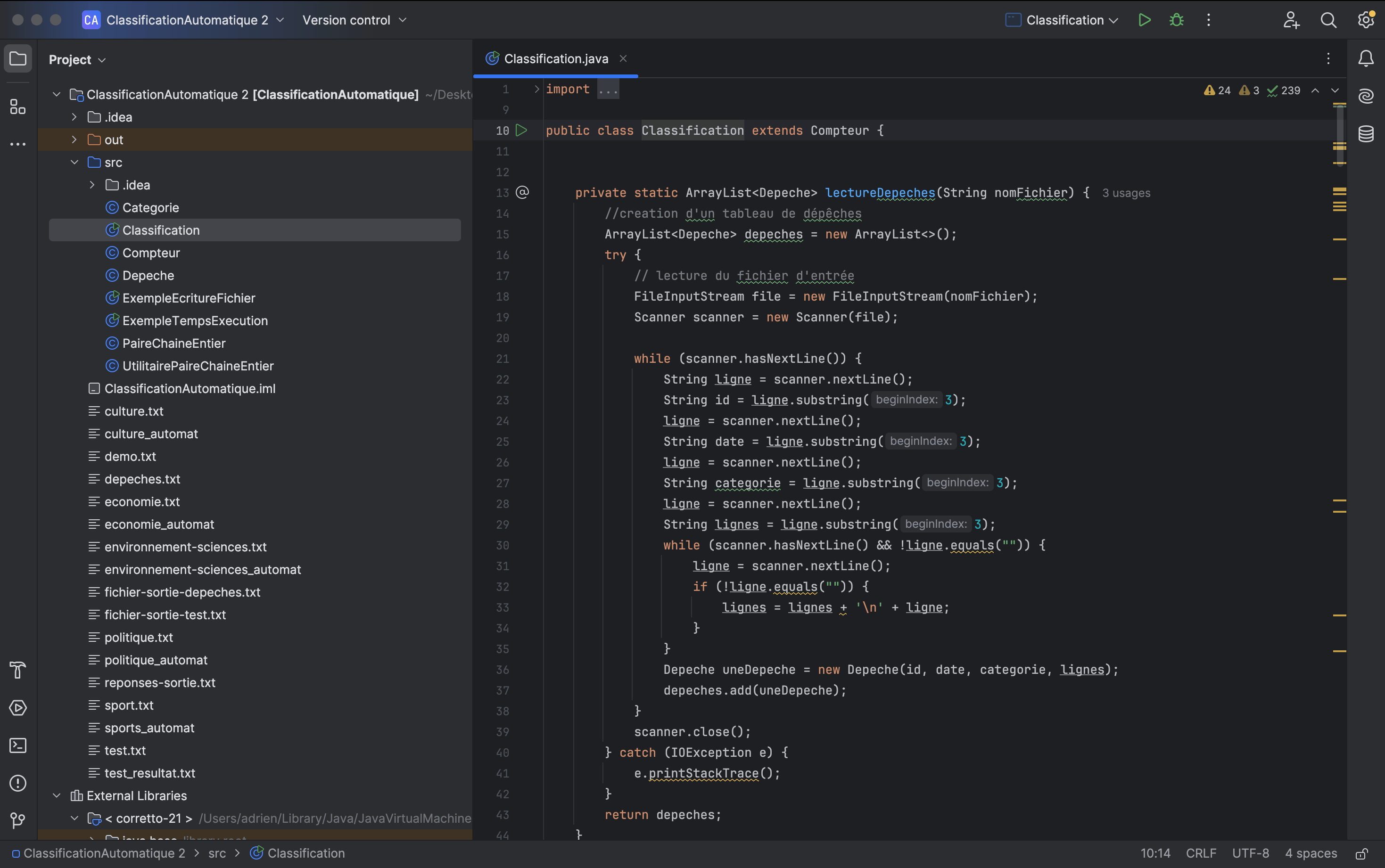
Task: Collapse the corretto-21 library node
Action: coord(74,818)
